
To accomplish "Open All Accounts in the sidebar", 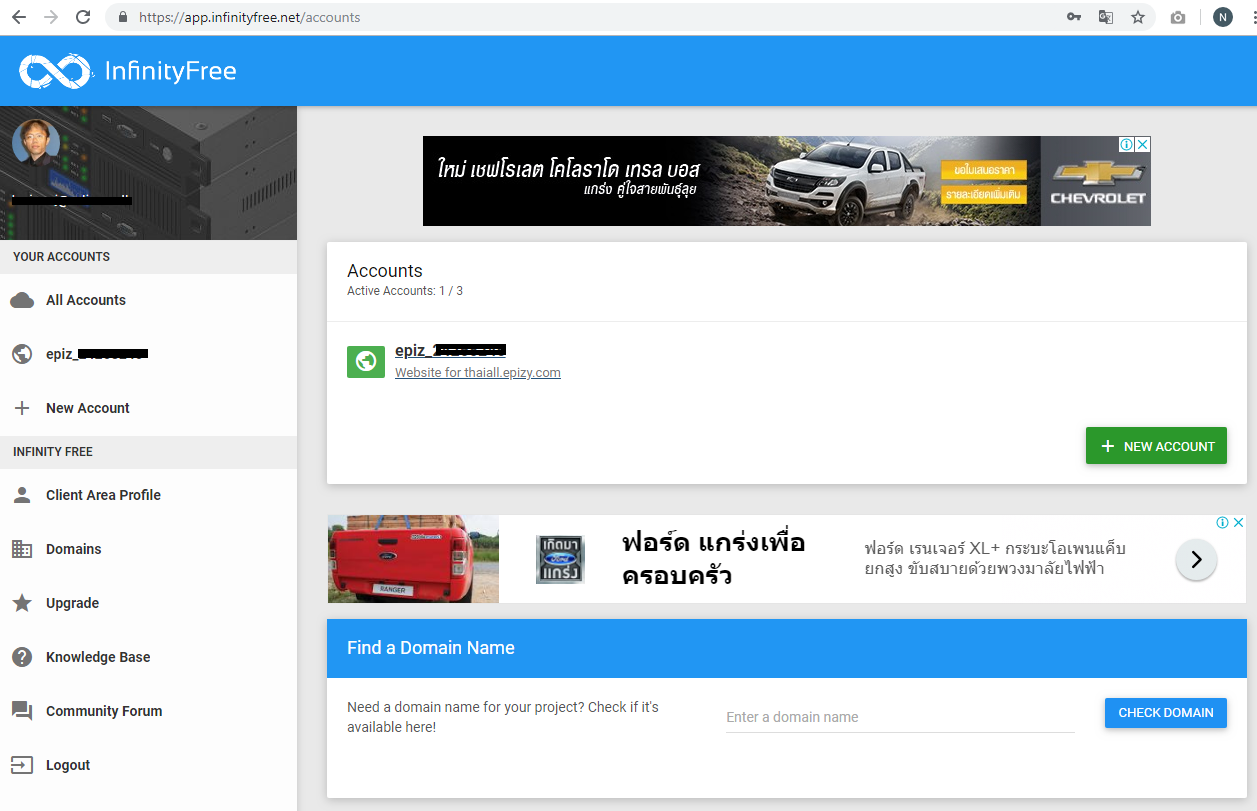I will point(85,300).
